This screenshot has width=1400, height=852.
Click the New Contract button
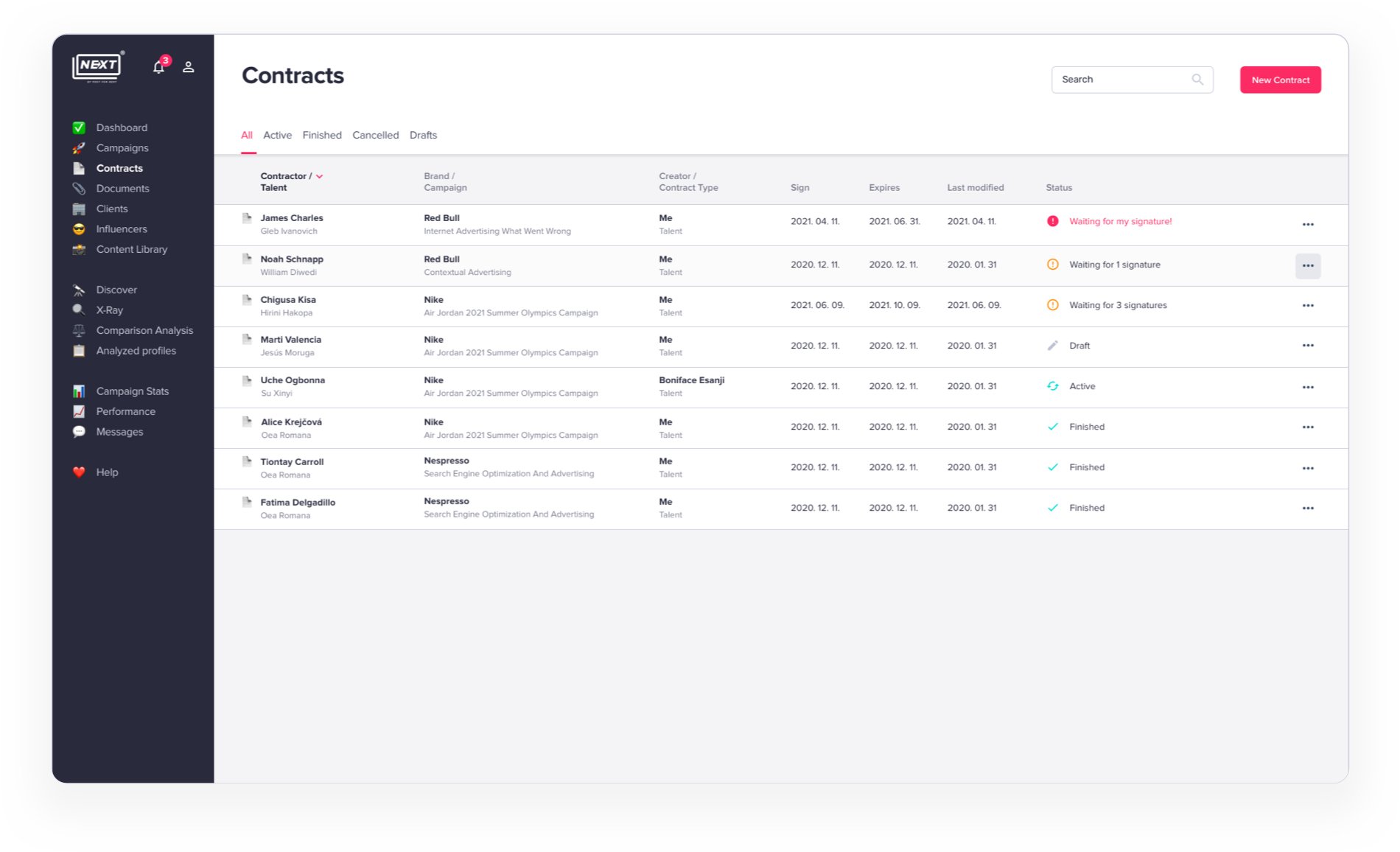1280,80
